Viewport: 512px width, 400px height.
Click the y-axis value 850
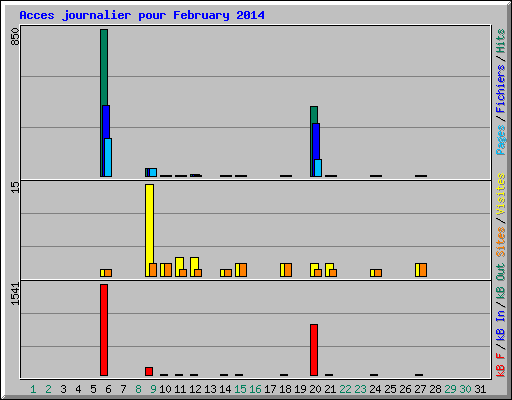15,37
